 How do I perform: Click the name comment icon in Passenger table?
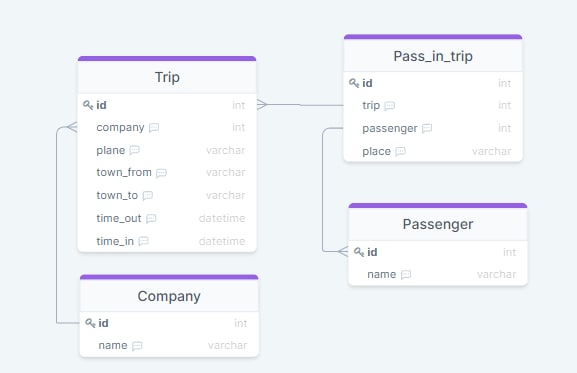pyautogui.click(x=406, y=274)
